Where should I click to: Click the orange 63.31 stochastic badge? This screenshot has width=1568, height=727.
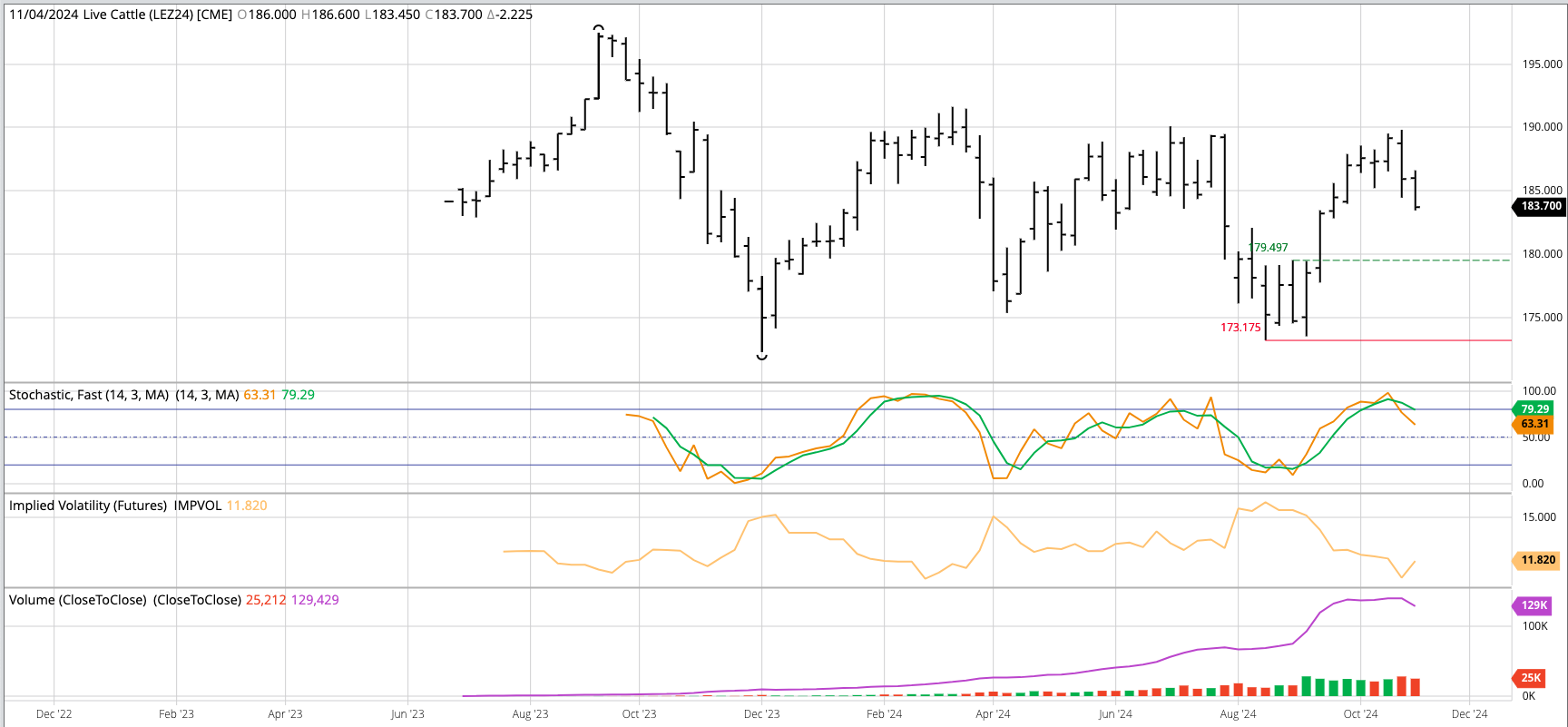tap(1534, 424)
